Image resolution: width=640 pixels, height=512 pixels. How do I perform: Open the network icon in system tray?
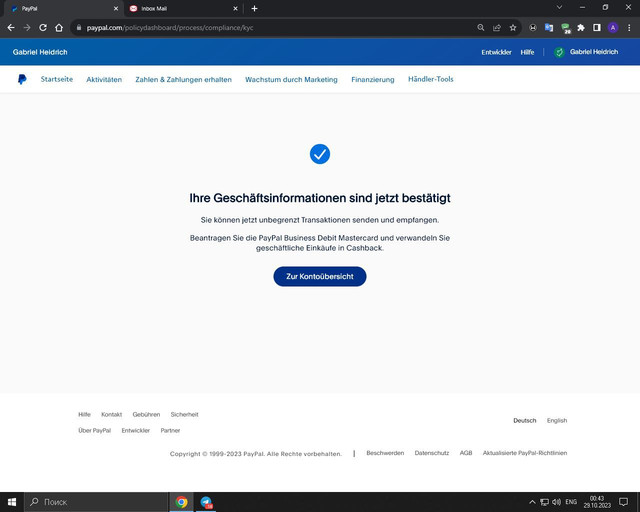544,502
